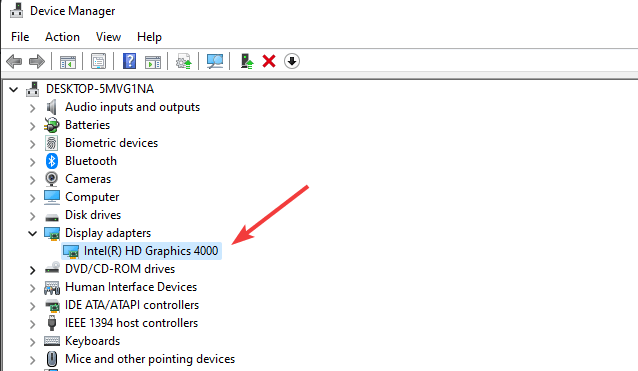Expand the Keyboards category
This screenshot has width=638, height=371.
click(x=33, y=342)
